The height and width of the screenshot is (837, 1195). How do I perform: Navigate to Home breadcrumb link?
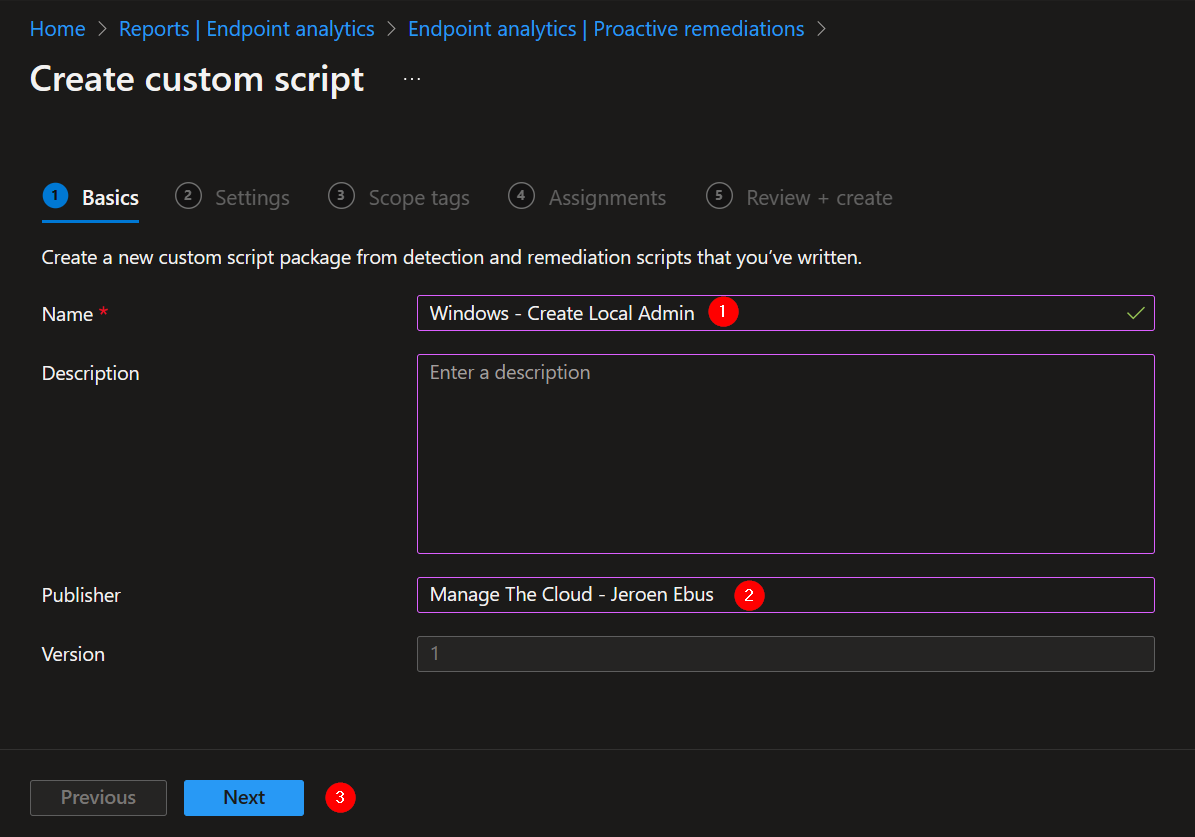[57, 29]
